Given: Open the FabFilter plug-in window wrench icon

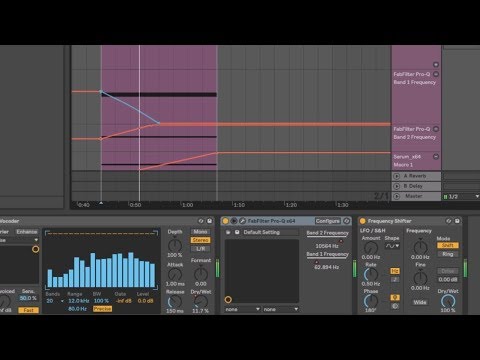Looking at the screenshot, I should (x=242, y=221).
